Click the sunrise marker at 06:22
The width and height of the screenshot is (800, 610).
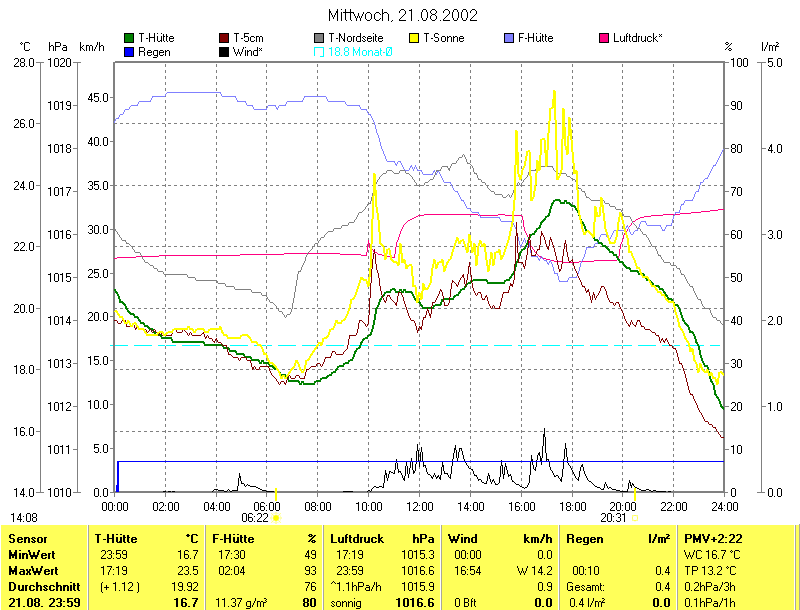[x=276, y=517]
